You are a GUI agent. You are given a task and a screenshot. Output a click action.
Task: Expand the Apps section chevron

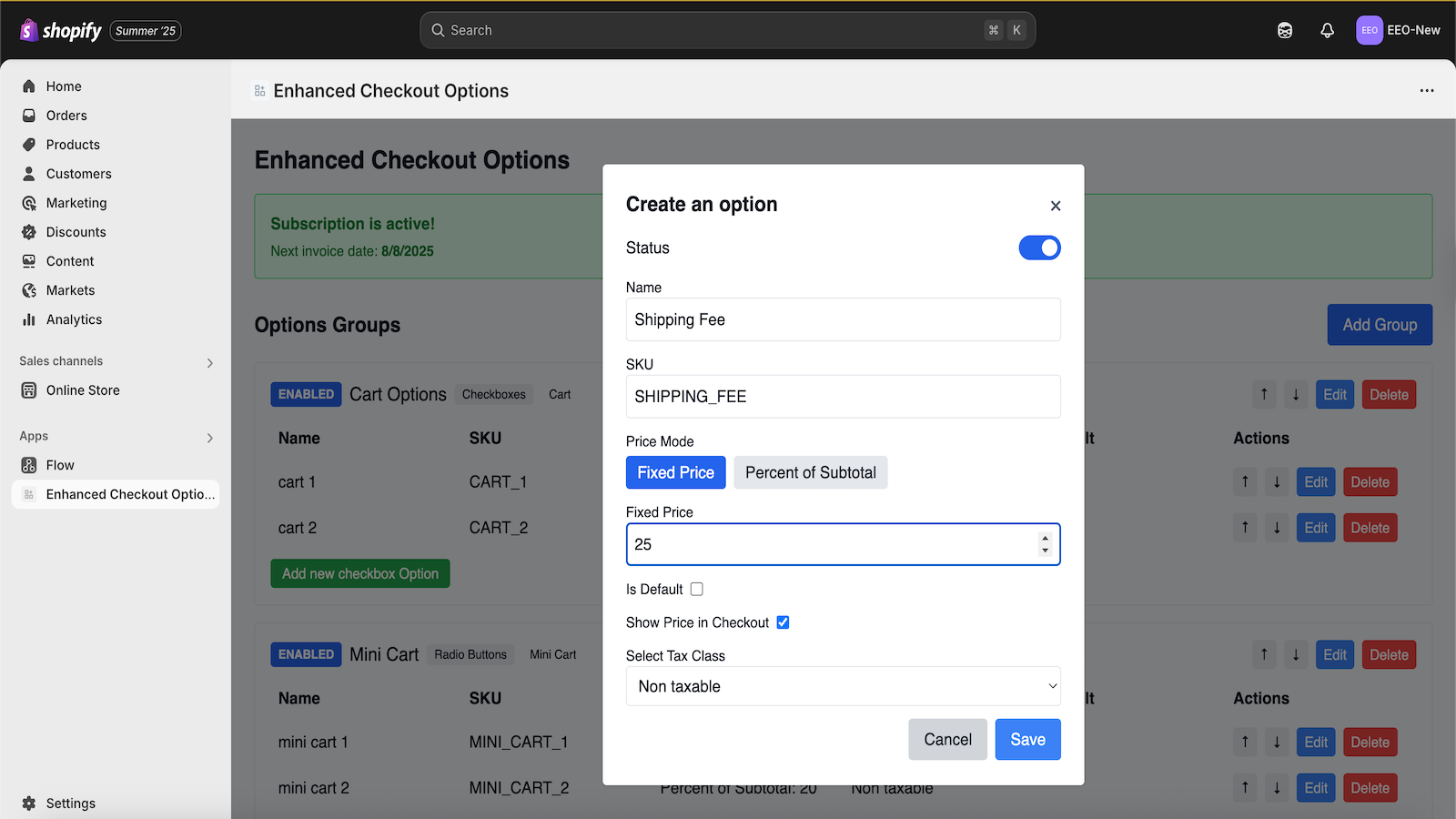pos(210,438)
